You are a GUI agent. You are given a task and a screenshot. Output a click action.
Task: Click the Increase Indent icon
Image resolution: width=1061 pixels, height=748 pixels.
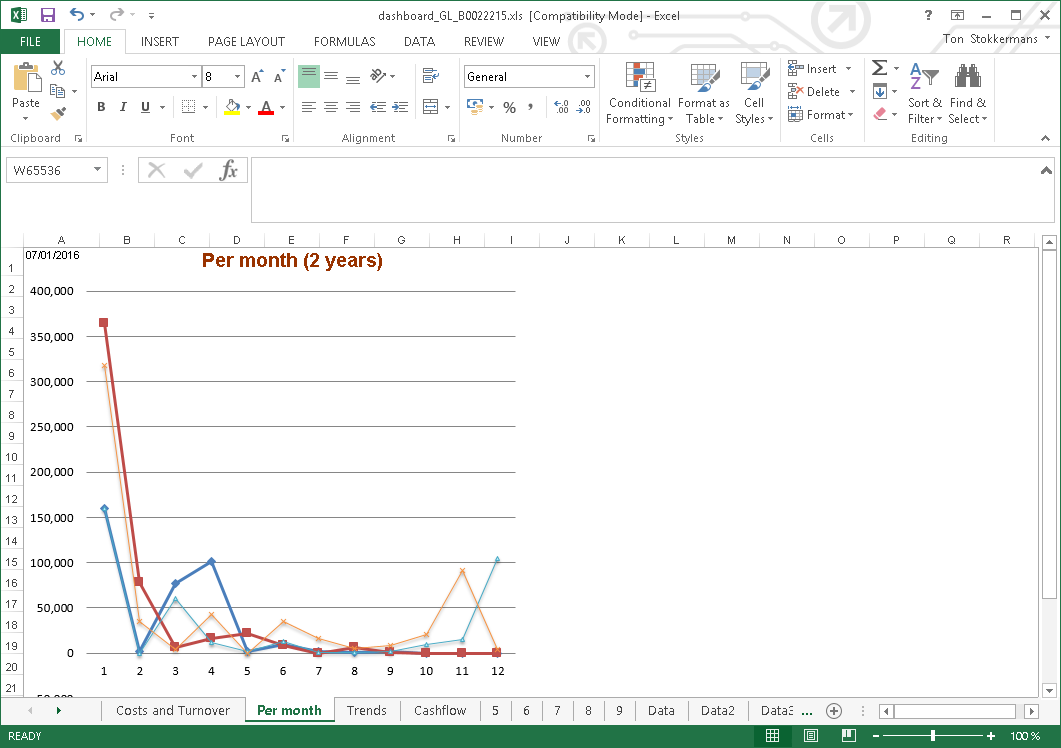(x=401, y=107)
